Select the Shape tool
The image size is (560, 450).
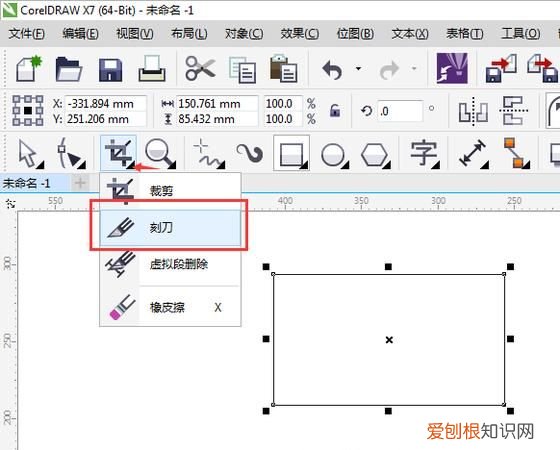coord(70,153)
